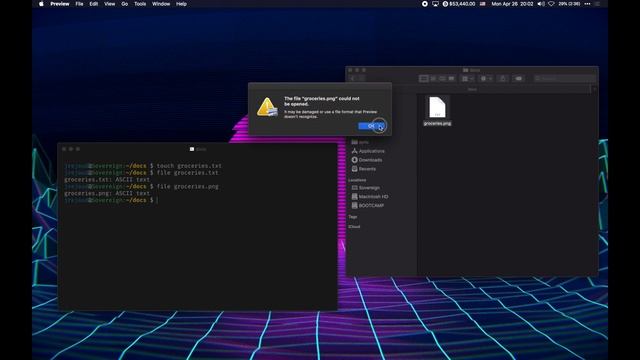This screenshot has height=360, width=640.
Task: Open Recents in Finder sidebar
Action: coord(363,169)
